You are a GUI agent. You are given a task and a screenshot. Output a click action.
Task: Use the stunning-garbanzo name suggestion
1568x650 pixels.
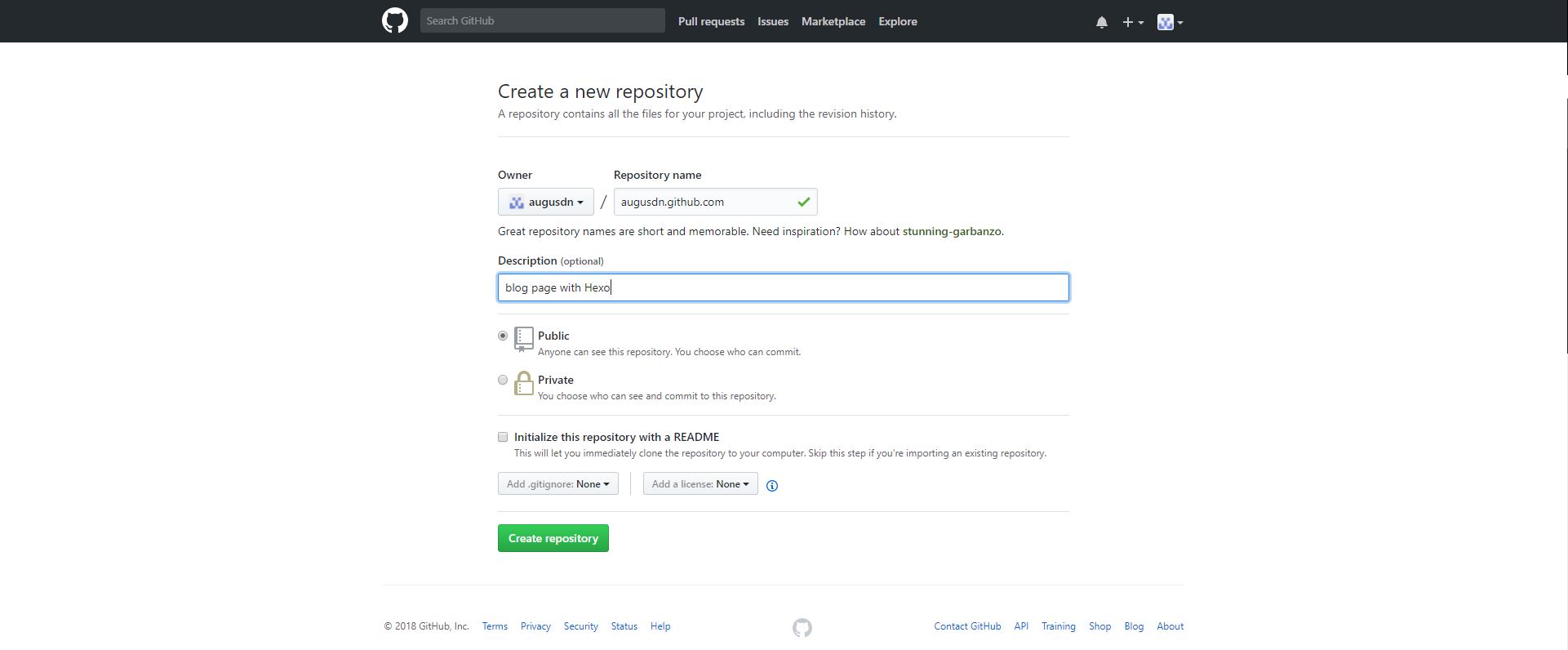pyautogui.click(x=952, y=231)
